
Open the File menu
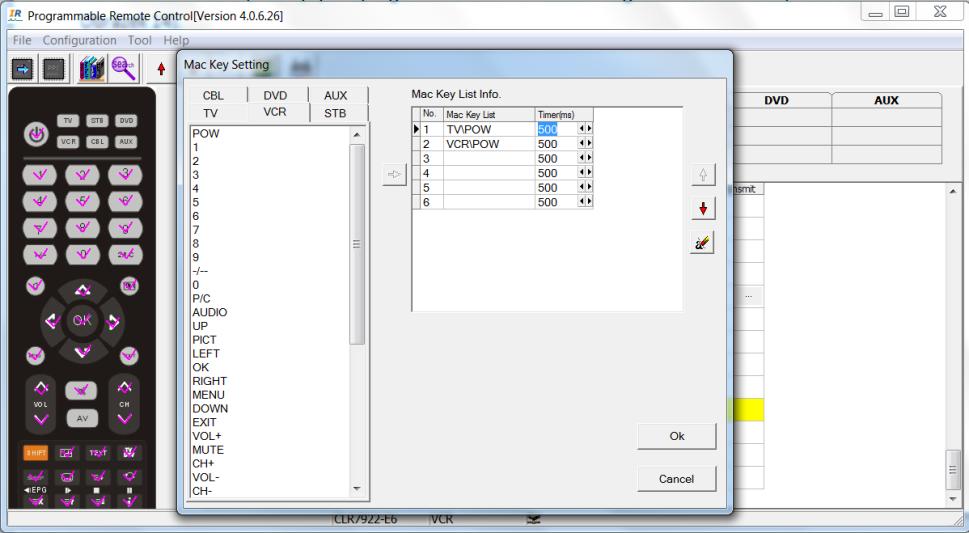(x=22, y=40)
